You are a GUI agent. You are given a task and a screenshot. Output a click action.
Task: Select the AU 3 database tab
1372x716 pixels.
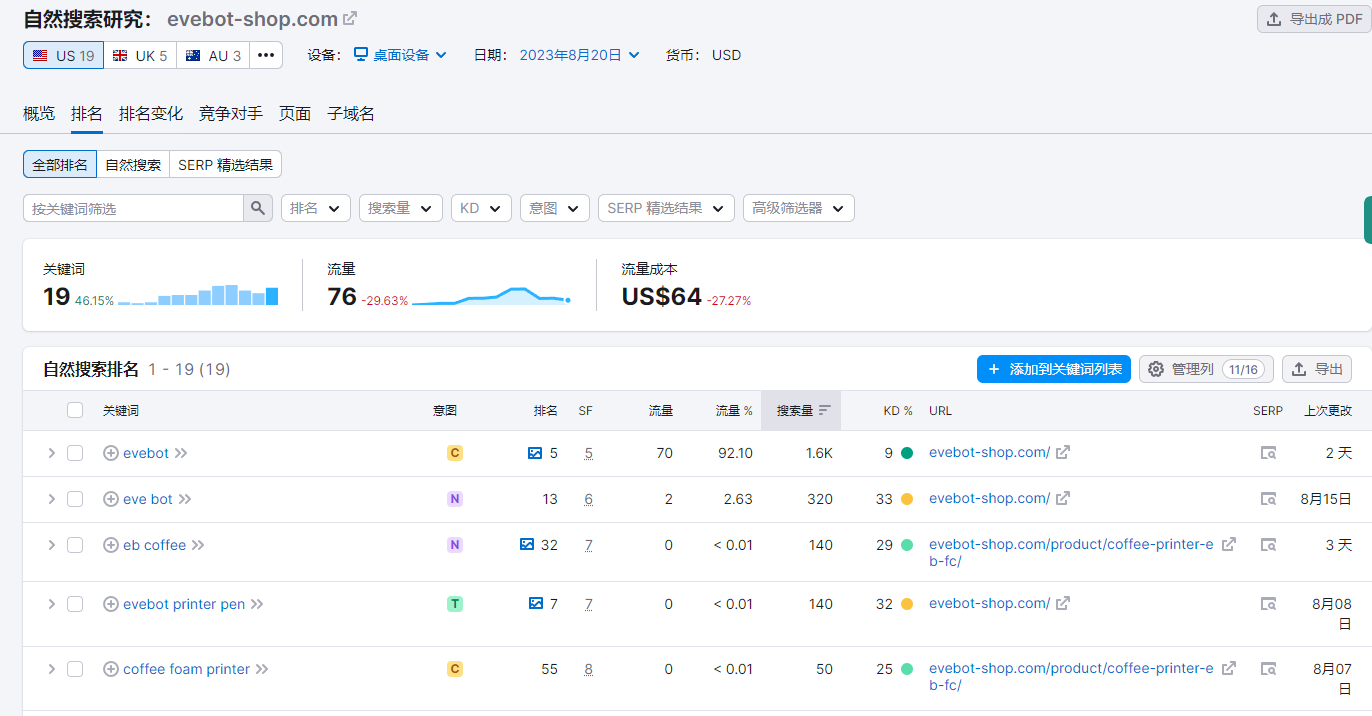pyautogui.click(x=213, y=55)
